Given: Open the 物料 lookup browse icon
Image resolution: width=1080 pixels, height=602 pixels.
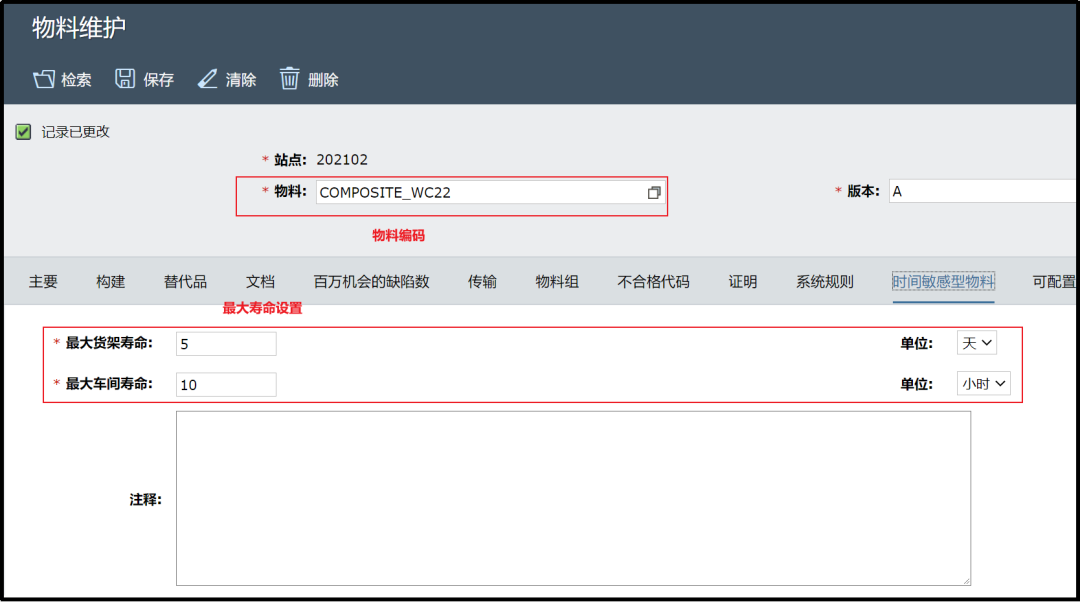Looking at the screenshot, I should click(x=654, y=193).
